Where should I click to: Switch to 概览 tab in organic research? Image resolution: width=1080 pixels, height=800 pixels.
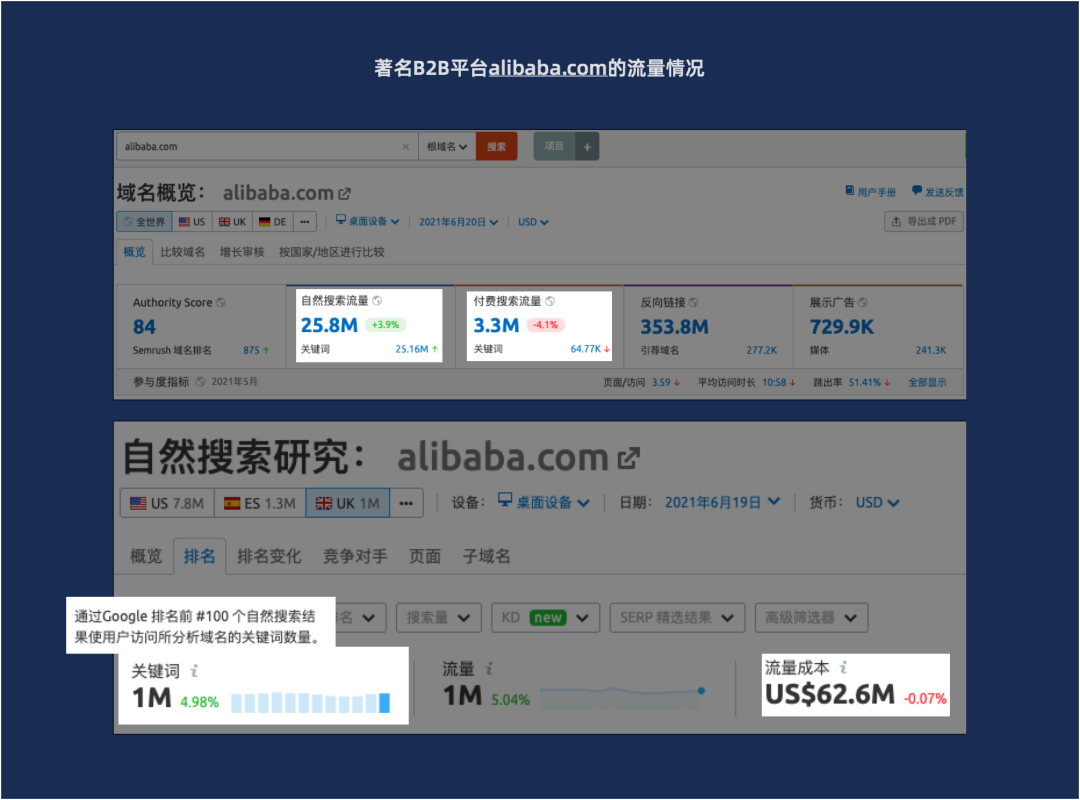(146, 556)
